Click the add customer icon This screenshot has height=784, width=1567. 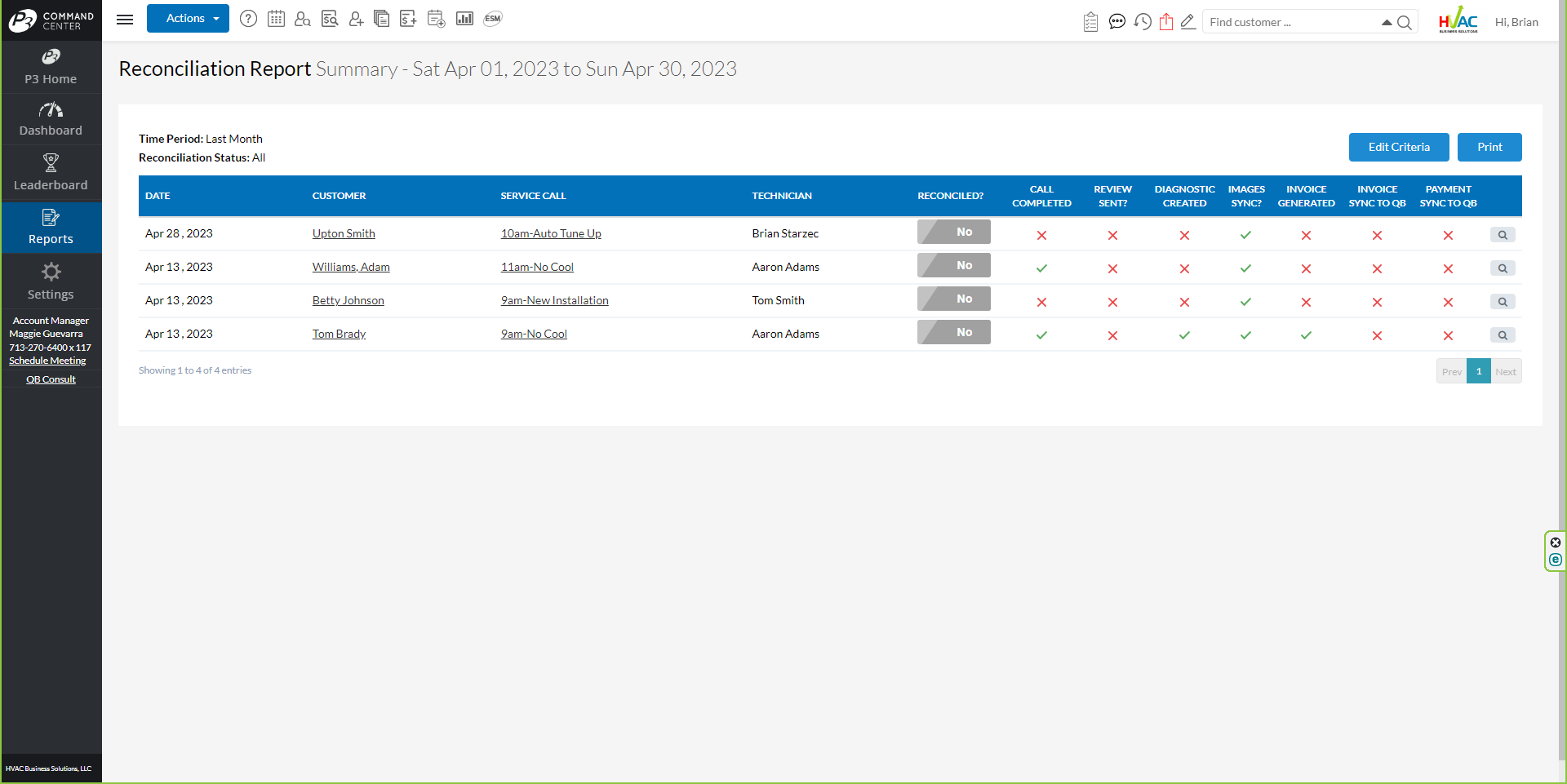tap(356, 19)
